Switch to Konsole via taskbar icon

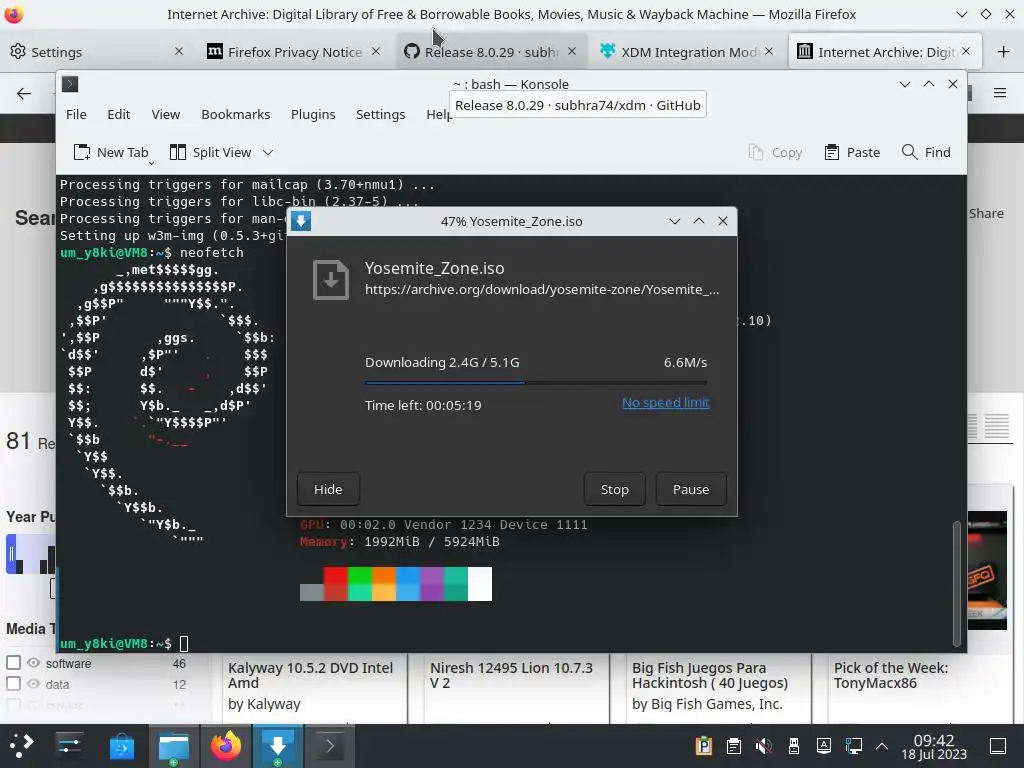[x=330, y=746]
